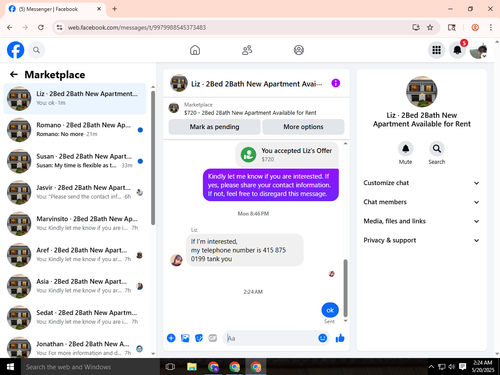Open the Chrome three-dot menu
The height and width of the screenshot is (375, 500).
point(491,27)
